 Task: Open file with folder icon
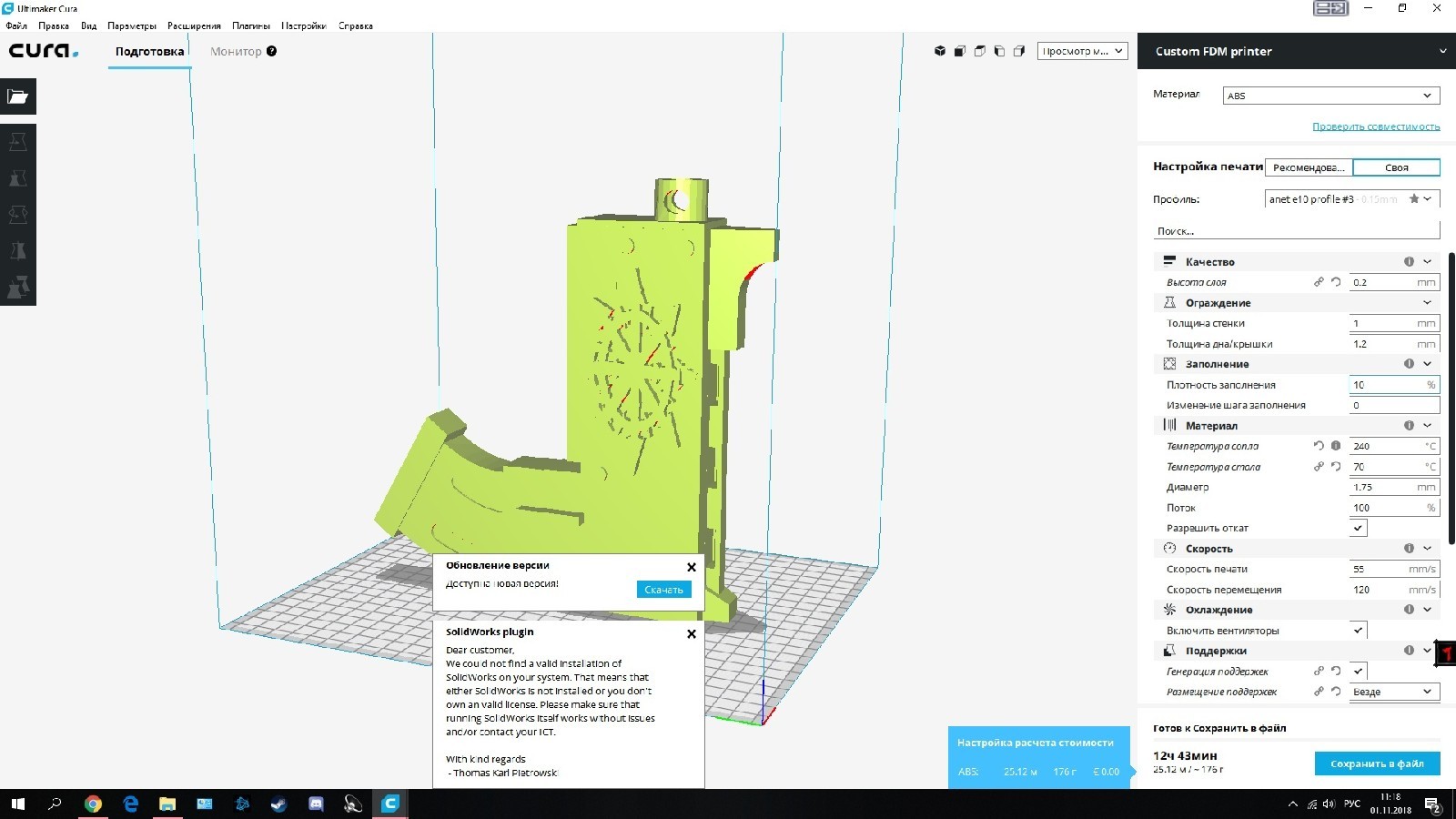[18, 96]
